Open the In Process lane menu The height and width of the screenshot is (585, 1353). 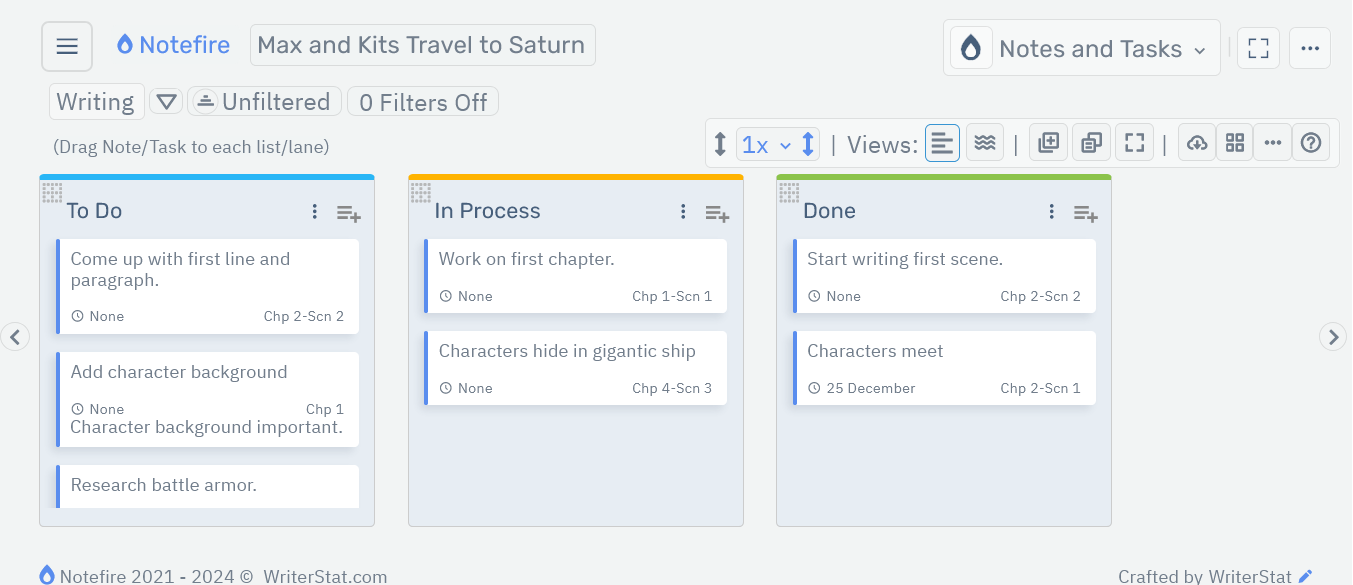683,211
